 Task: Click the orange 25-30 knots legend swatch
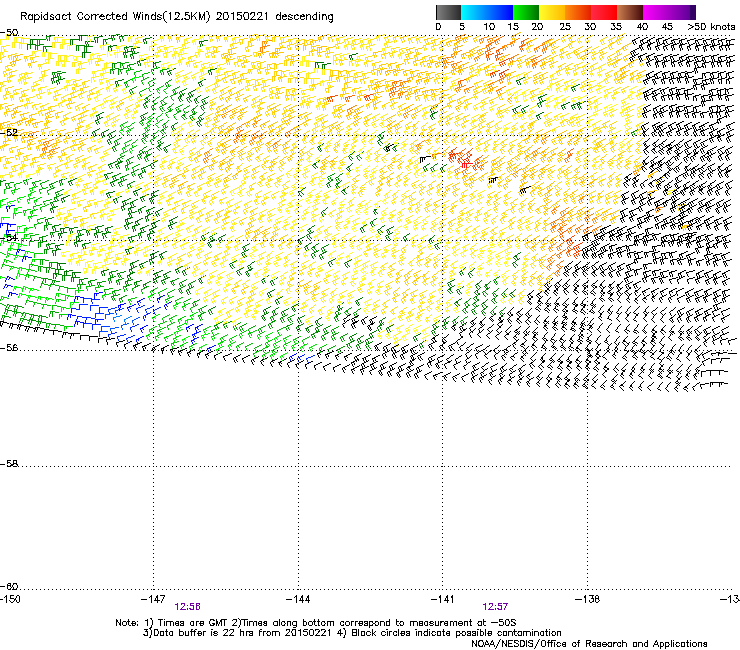(x=578, y=12)
